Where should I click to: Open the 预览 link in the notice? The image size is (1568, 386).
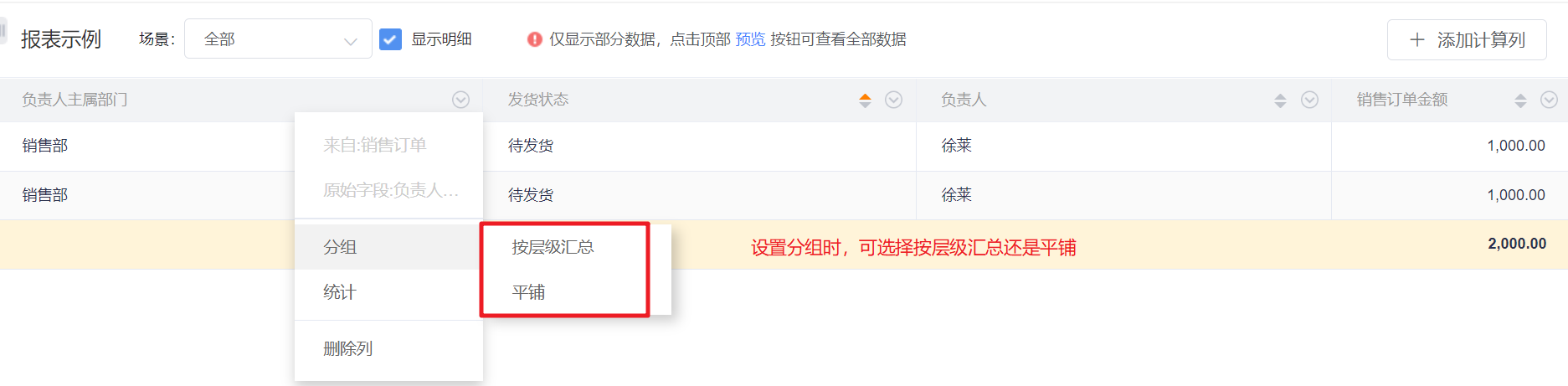point(750,39)
